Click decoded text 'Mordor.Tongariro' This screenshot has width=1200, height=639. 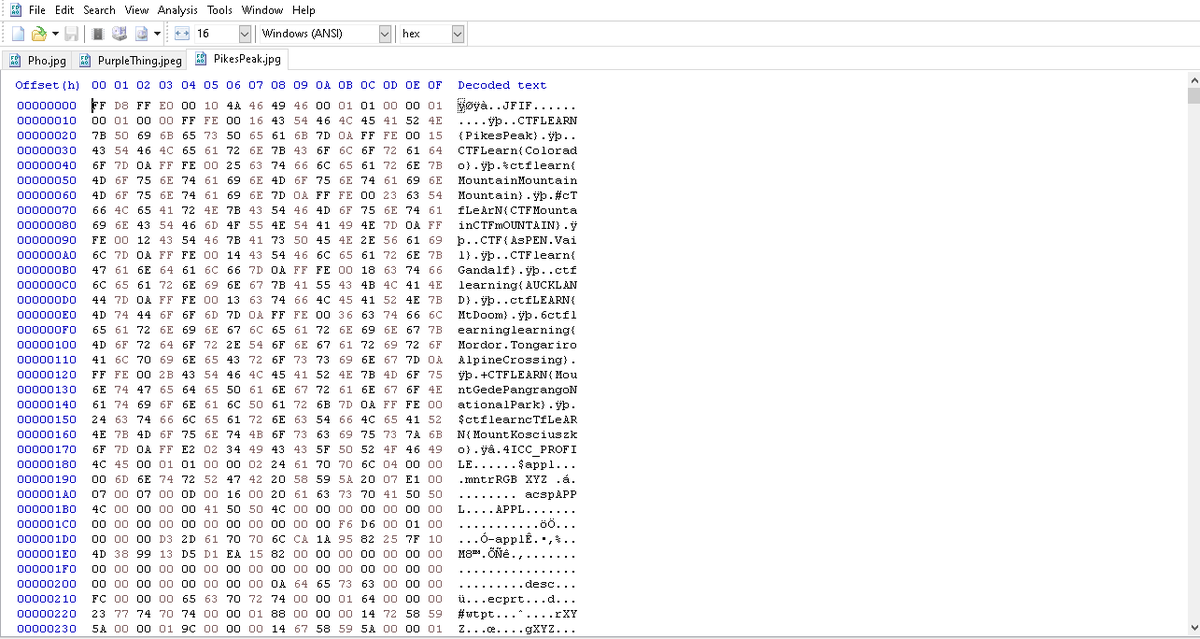[x=517, y=345]
